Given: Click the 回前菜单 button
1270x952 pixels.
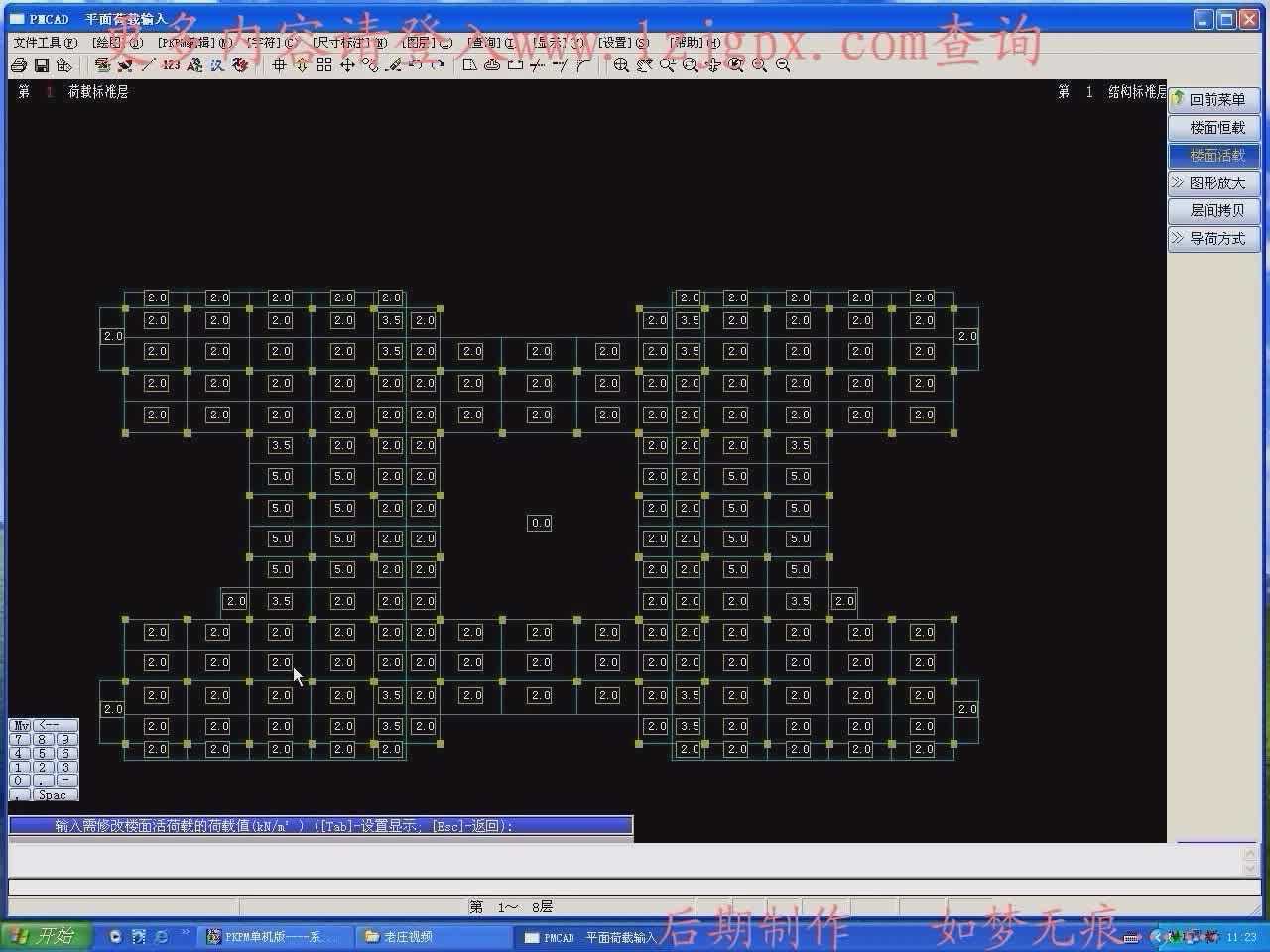Looking at the screenshot, I should tap(1214, 99).
